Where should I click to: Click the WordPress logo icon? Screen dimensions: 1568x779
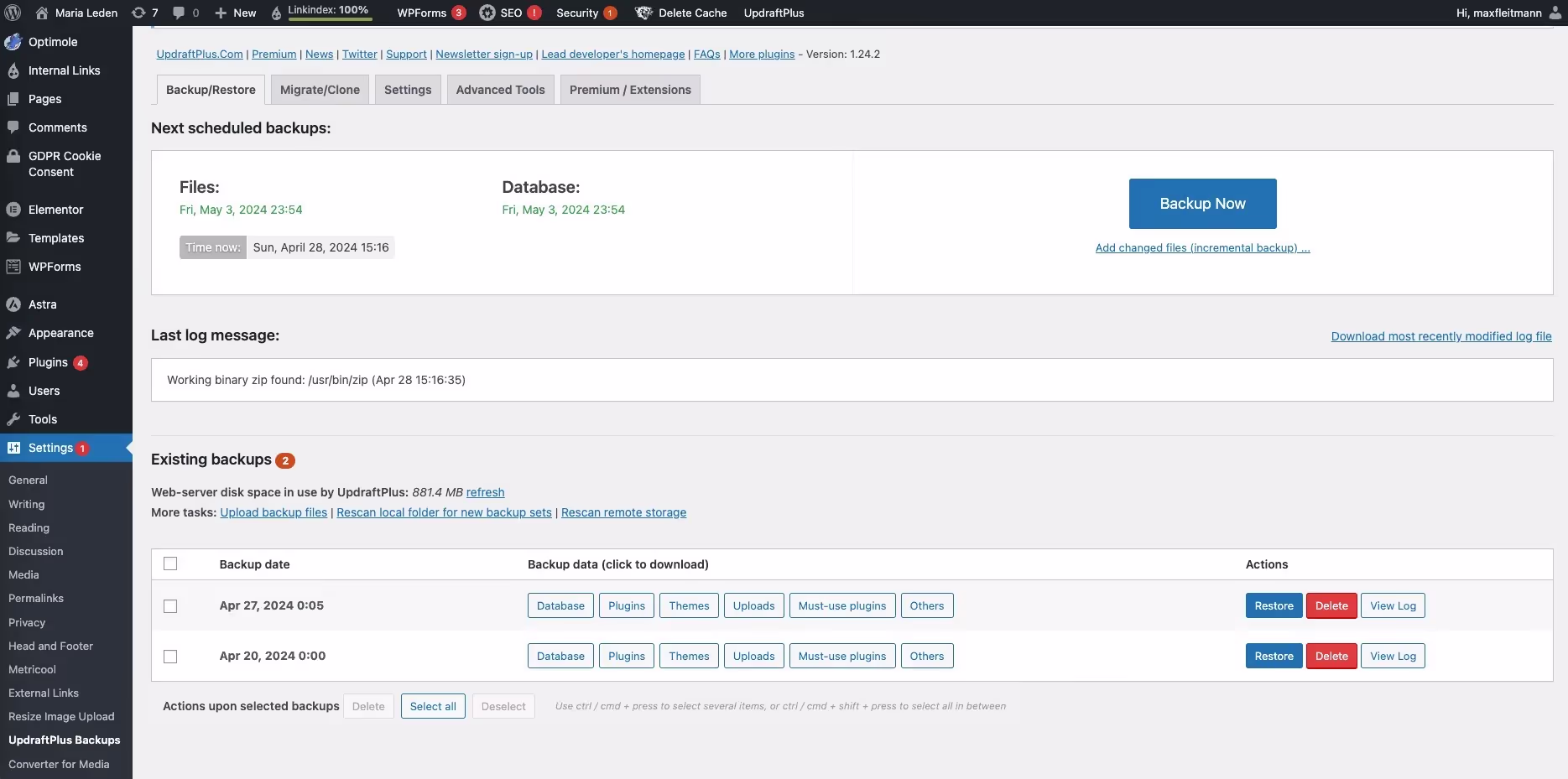[x=13, y=13]
